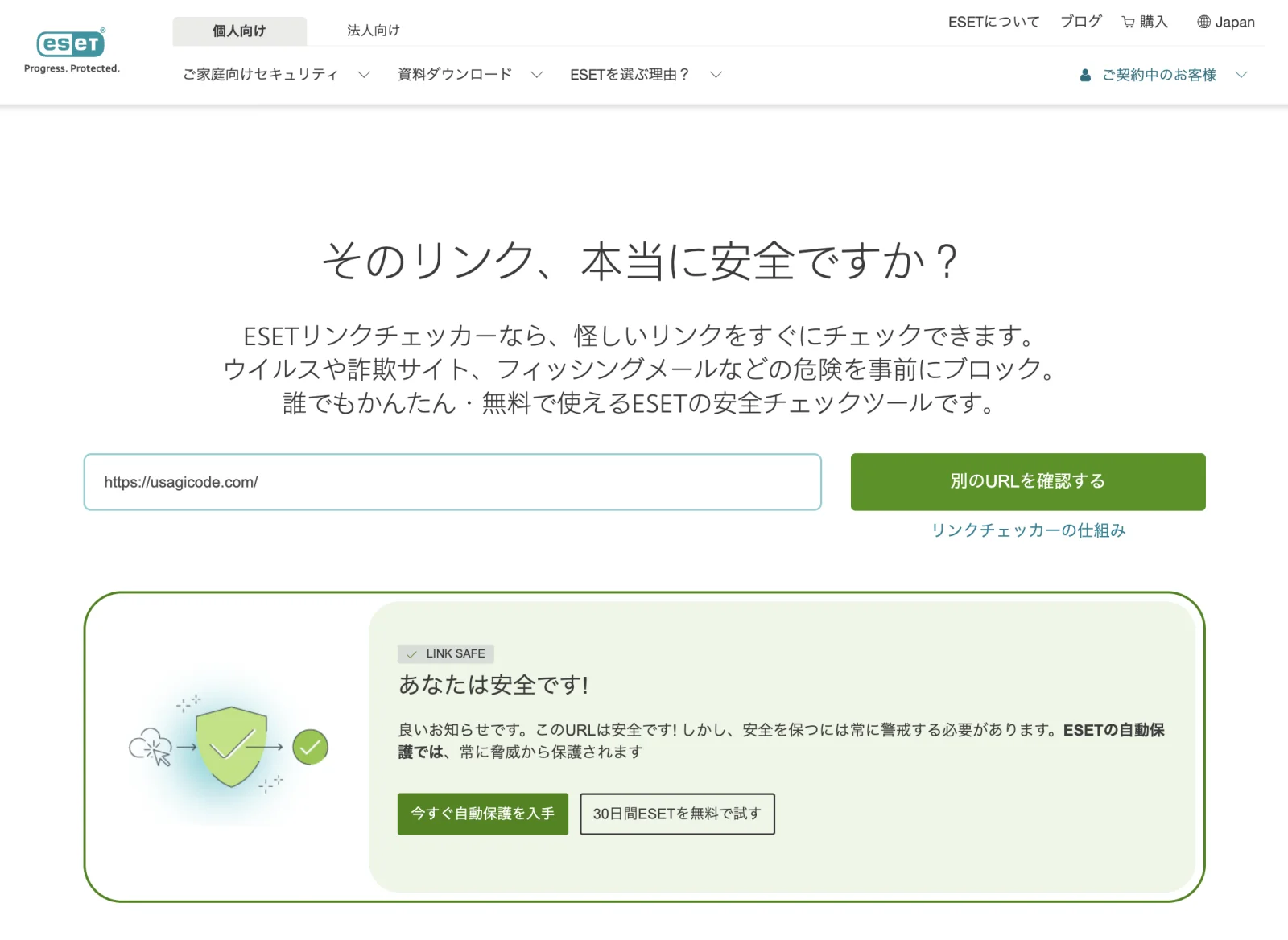Open the ESETを選ぶ理由？ menu
The image size is (1288, 940).
coord(630,75)
